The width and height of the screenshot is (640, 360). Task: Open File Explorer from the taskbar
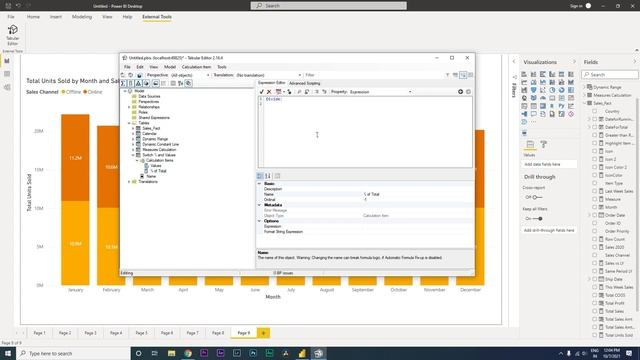pos(171,353)
